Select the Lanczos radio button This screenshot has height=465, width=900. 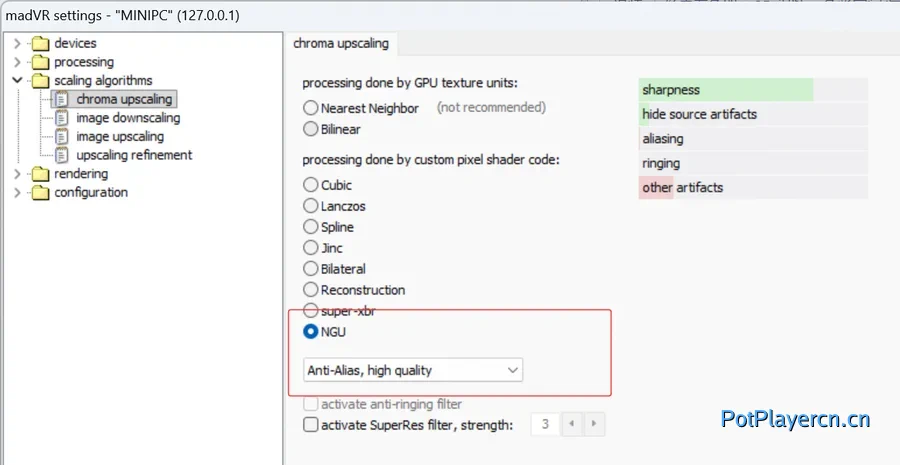click(311, 206)
